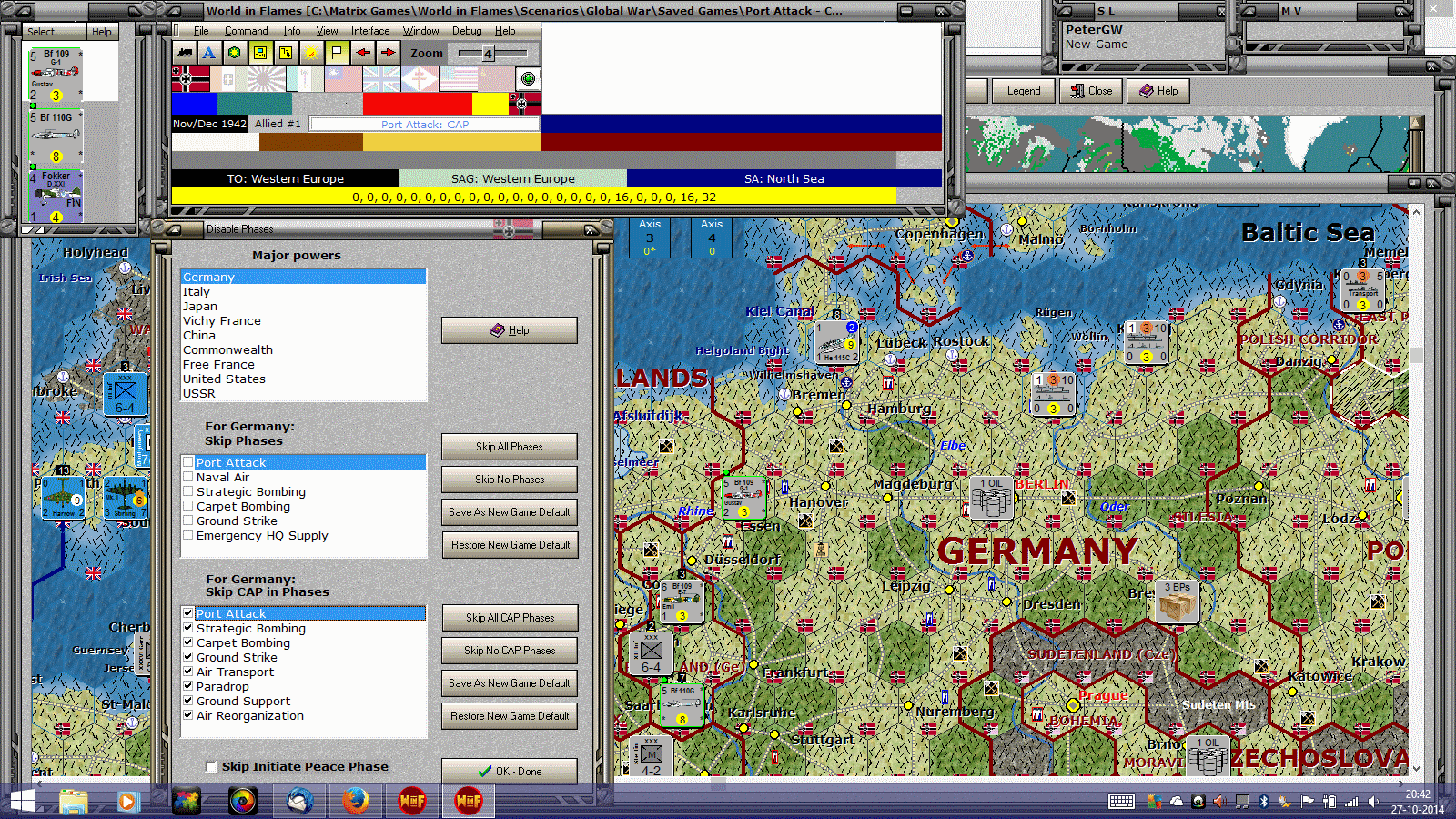This screenshot has height=819, width=1456.
Task: Click the green circle button beside the flags
Action: [528, 78]
